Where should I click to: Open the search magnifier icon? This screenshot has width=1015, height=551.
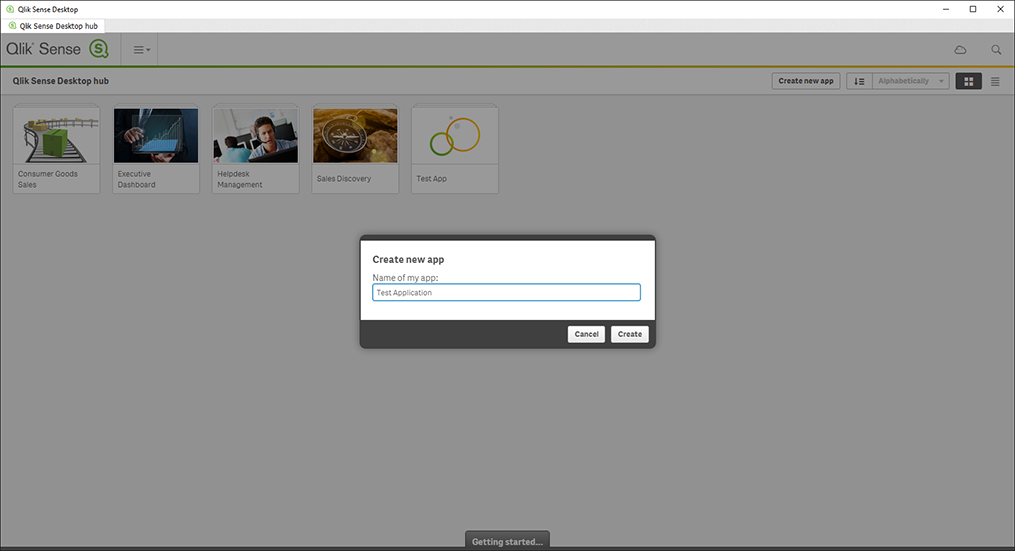996,50
